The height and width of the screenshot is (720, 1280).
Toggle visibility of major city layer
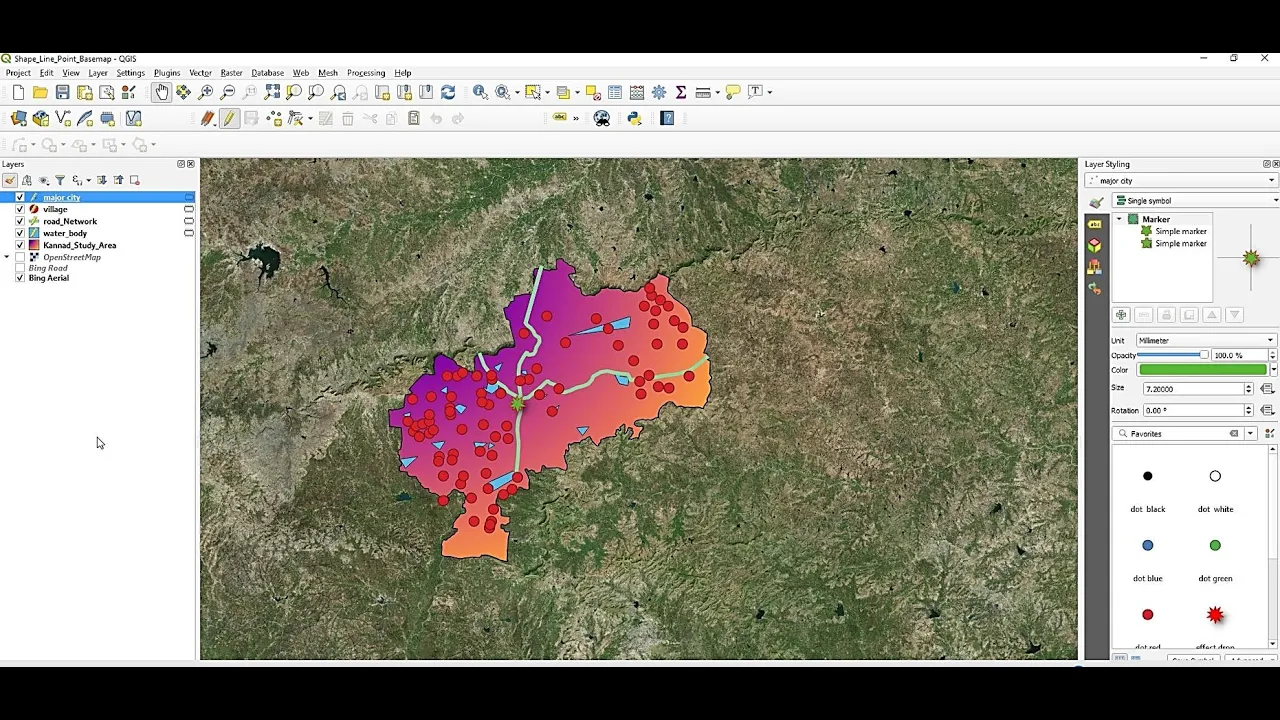pyautogui.click(x=20, y=198)
